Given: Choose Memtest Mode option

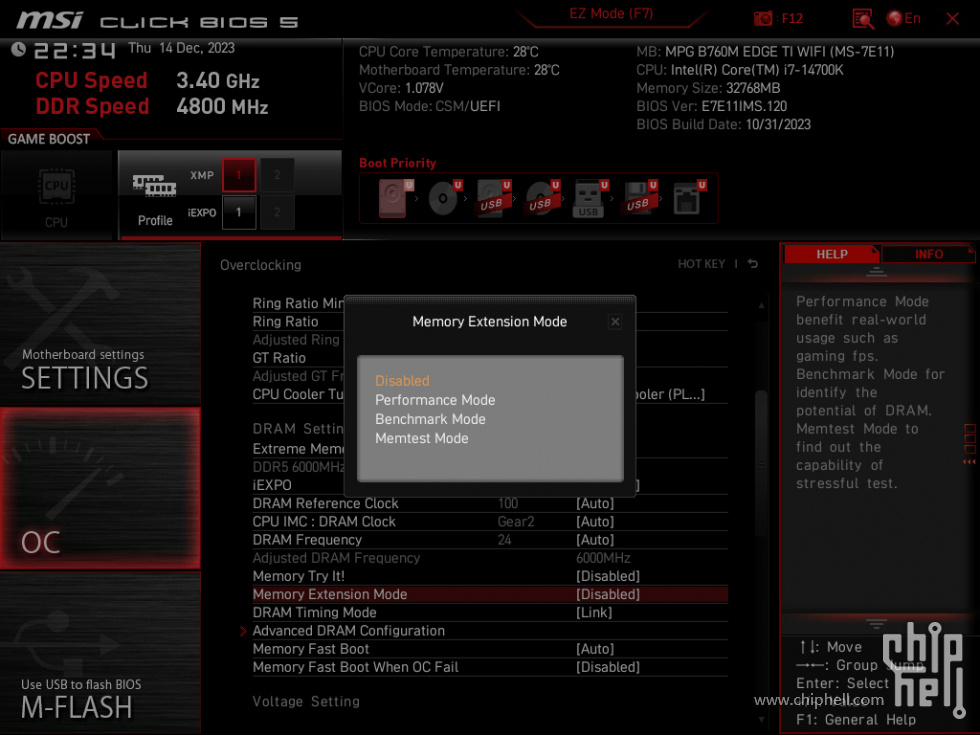Looking at the screenshot, I should tap(421, 439).
